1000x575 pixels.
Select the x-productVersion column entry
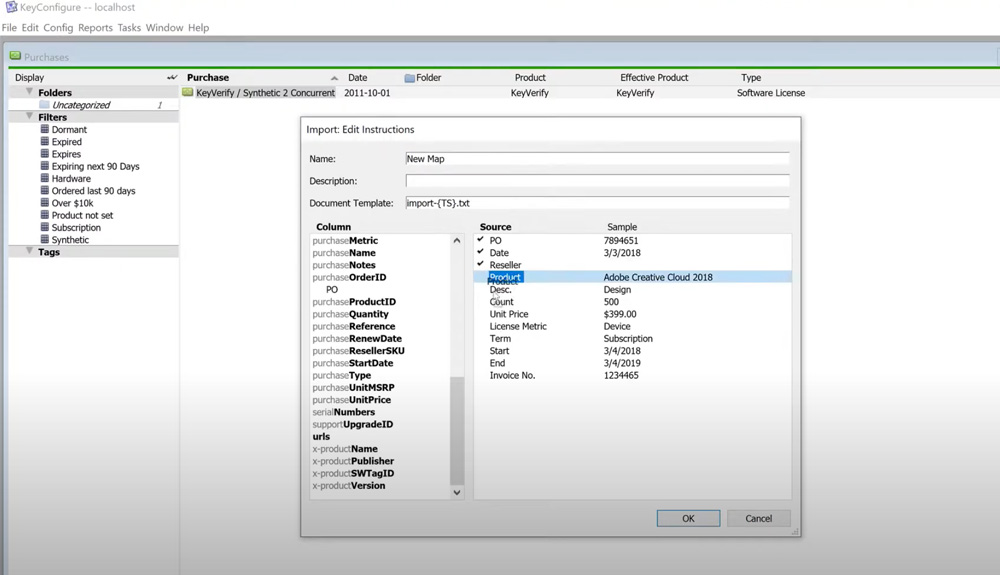(x=349, y=485)
